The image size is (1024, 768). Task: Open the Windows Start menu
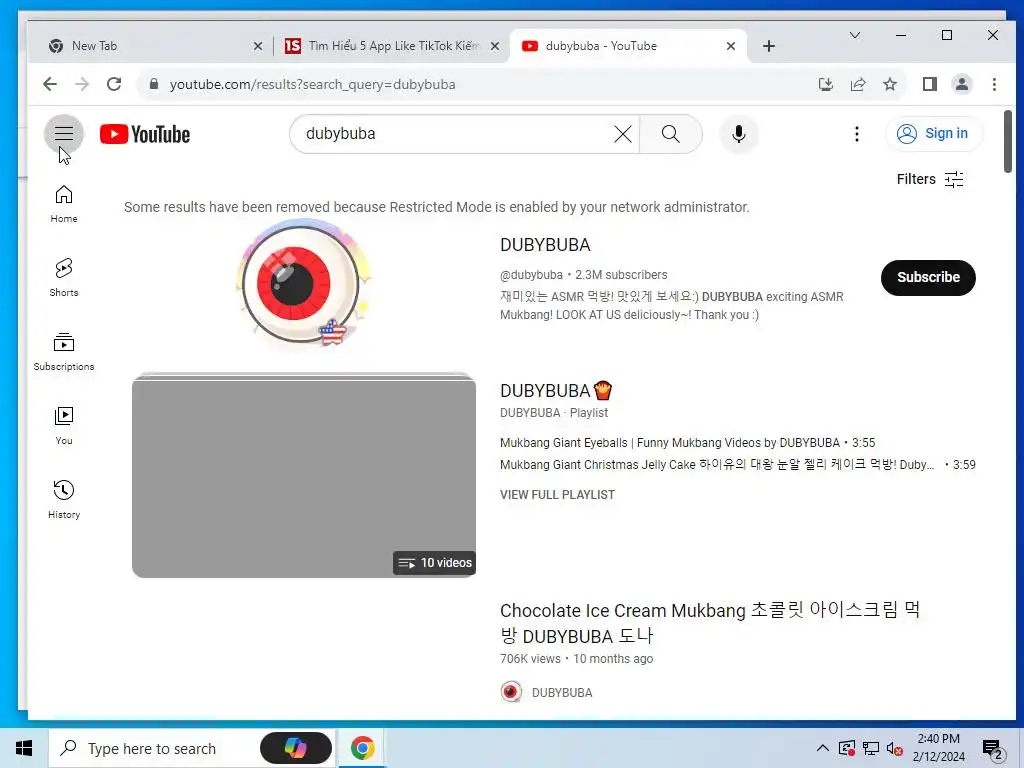[24, 748]
